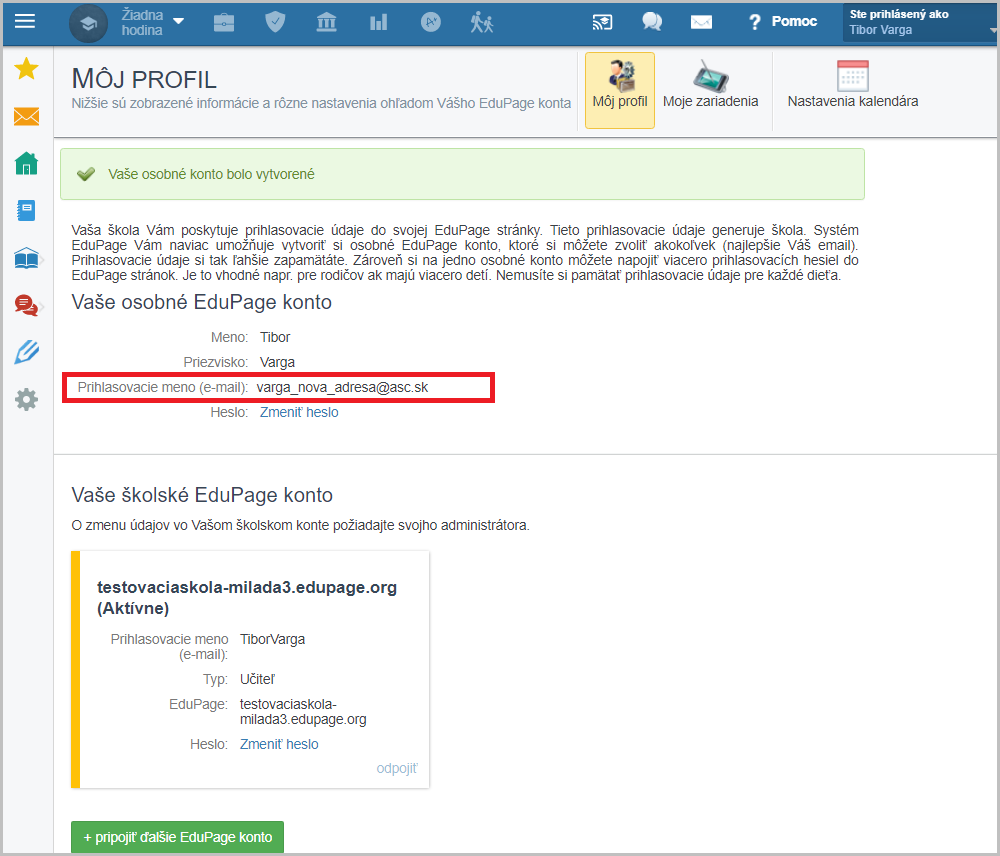Click the testovaciaskola-milada3.edupage.org (Aktívne) heading
This screenshot has height=856, width=1000.
click(247, 598)
